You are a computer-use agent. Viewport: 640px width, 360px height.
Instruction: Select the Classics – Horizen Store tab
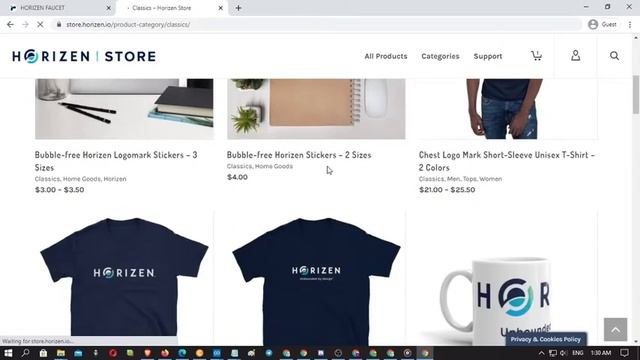[x=171, y=8]
